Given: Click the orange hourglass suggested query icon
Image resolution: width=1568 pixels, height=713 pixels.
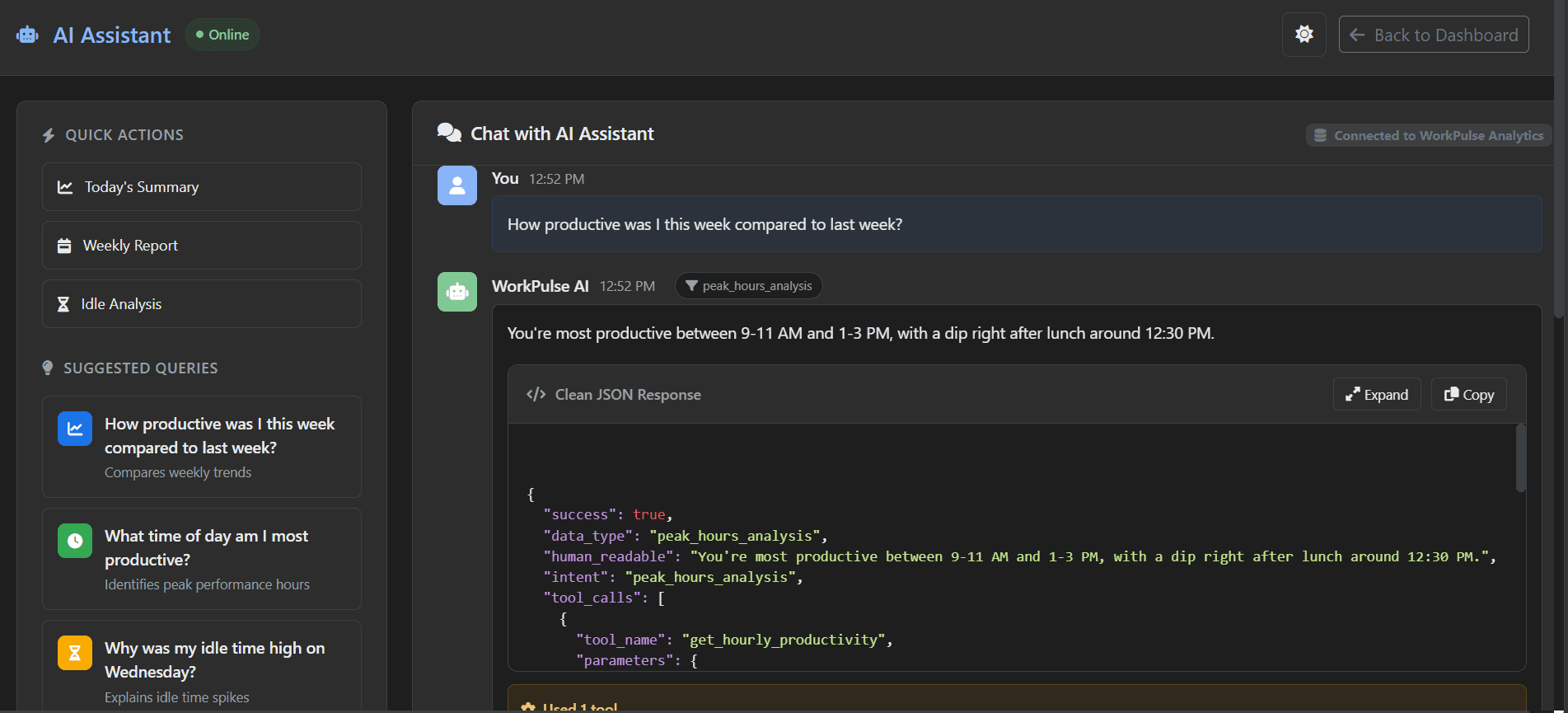Looking at the screenshot, I should [75, 653].
